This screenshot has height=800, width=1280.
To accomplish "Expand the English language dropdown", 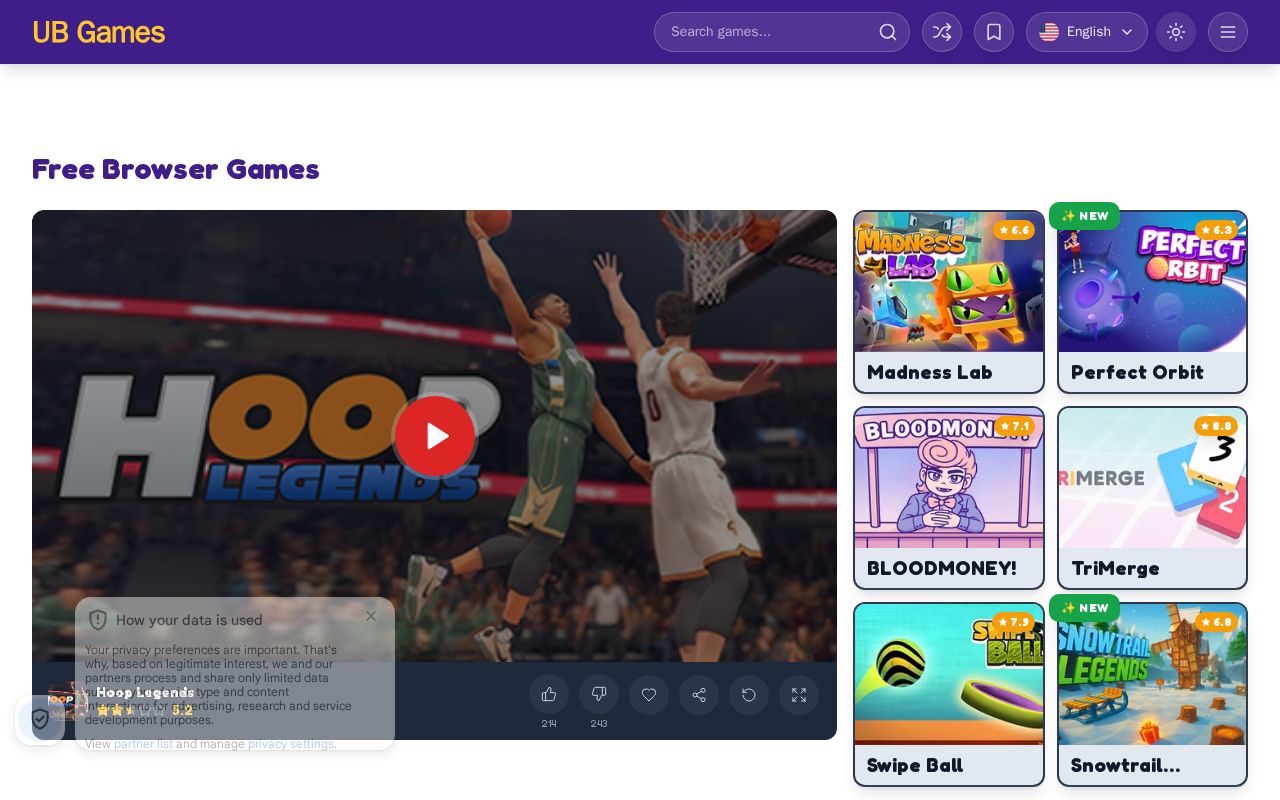I will pos(1087,32).
